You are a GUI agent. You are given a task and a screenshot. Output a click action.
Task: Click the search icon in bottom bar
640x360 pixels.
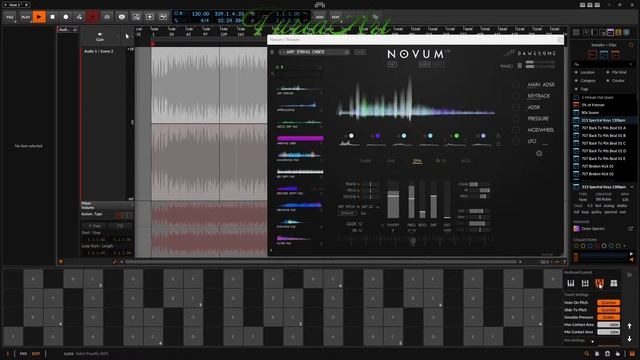coord(587,354)
